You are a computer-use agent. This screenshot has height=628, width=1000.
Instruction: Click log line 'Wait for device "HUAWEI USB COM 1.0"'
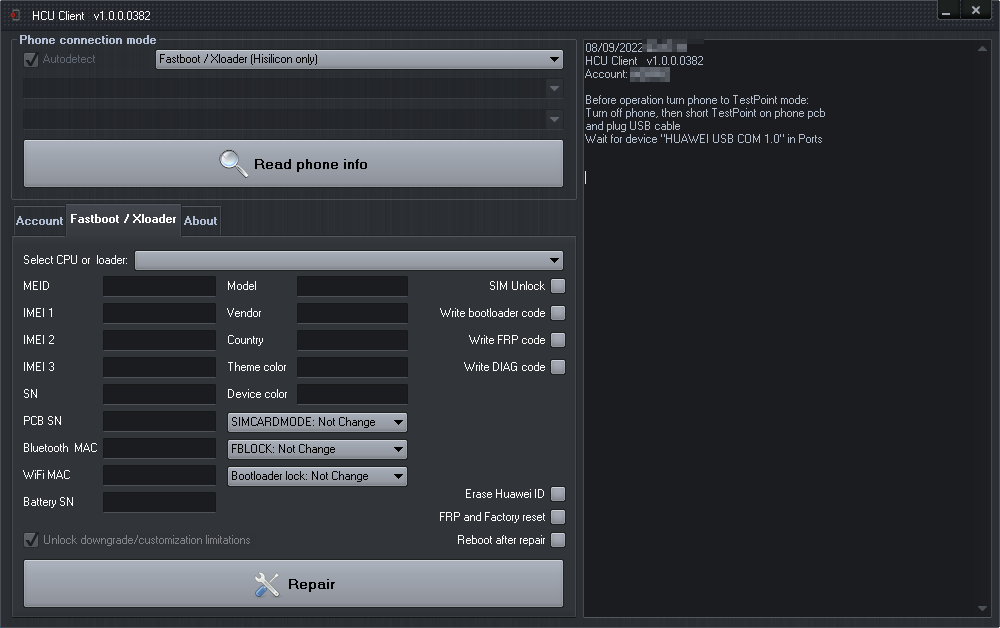pos(703,139)
